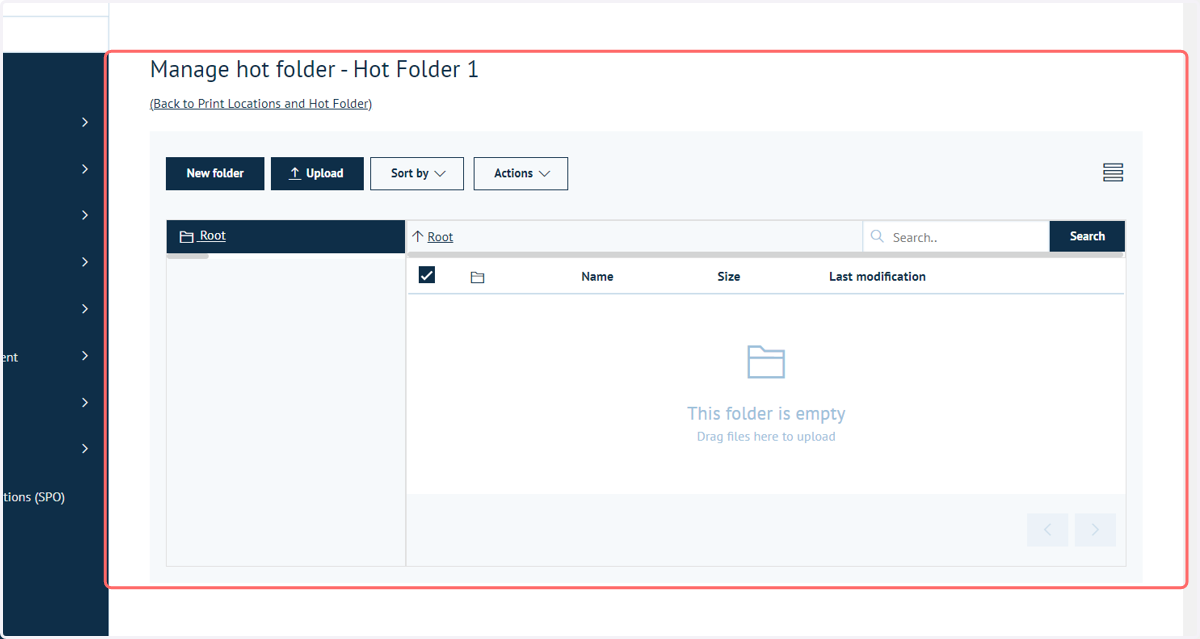The width and height of the screenshot is (1200, 639).
Task: Click the magnifier icon in search box
Action: (x=878, y=237)
